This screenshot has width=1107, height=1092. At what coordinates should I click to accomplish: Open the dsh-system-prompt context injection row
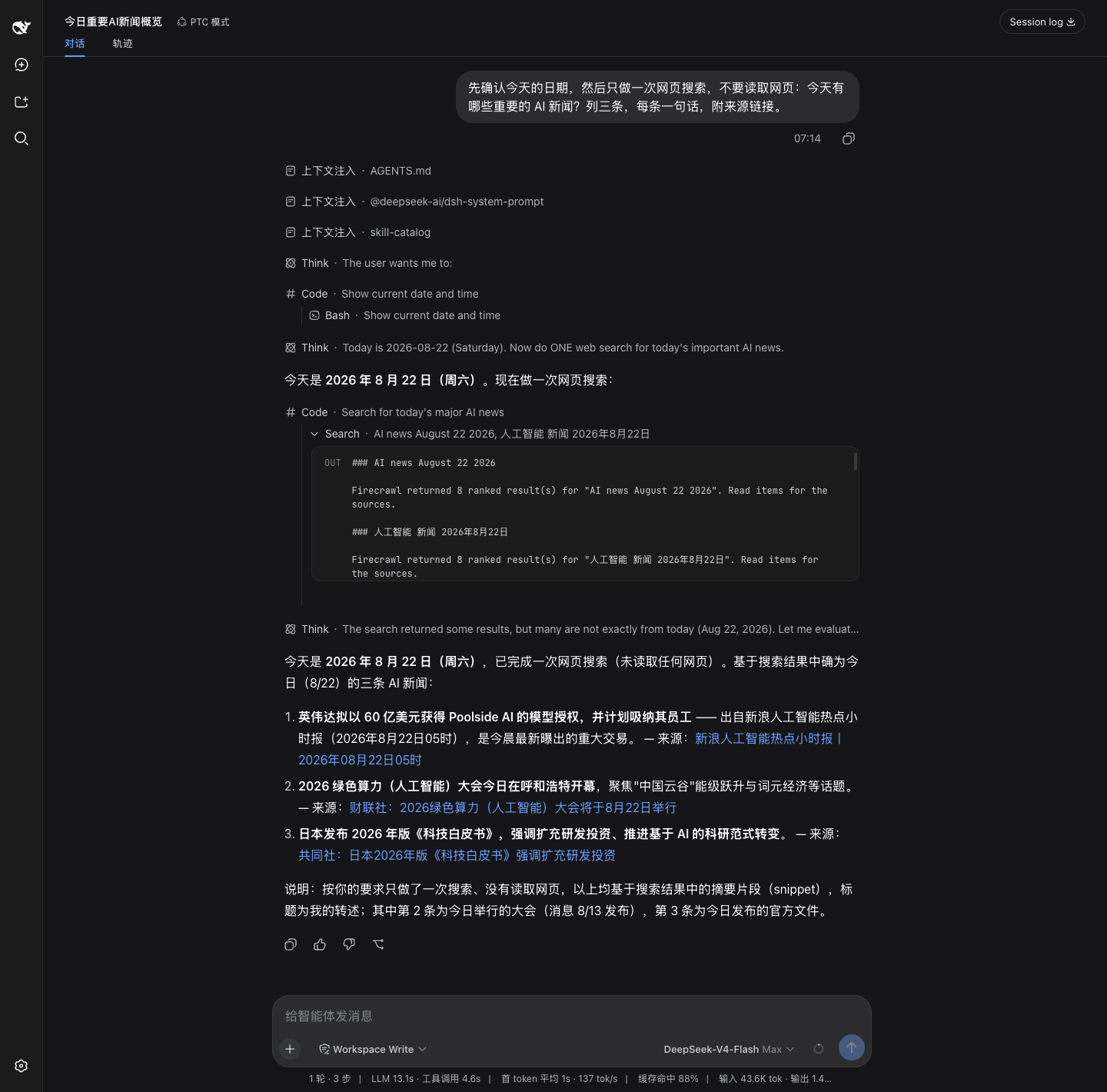[414, 201]
